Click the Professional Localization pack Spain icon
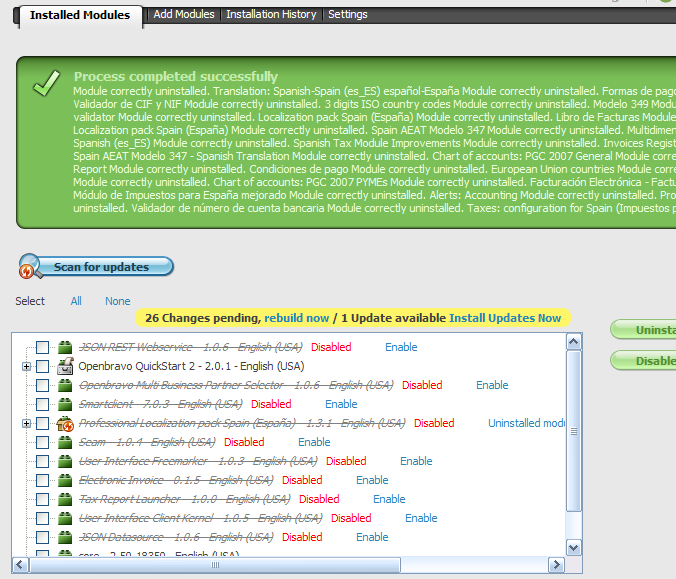Image resolution: width=676 pixels, height=579 pixels. [x=65, y=423]
